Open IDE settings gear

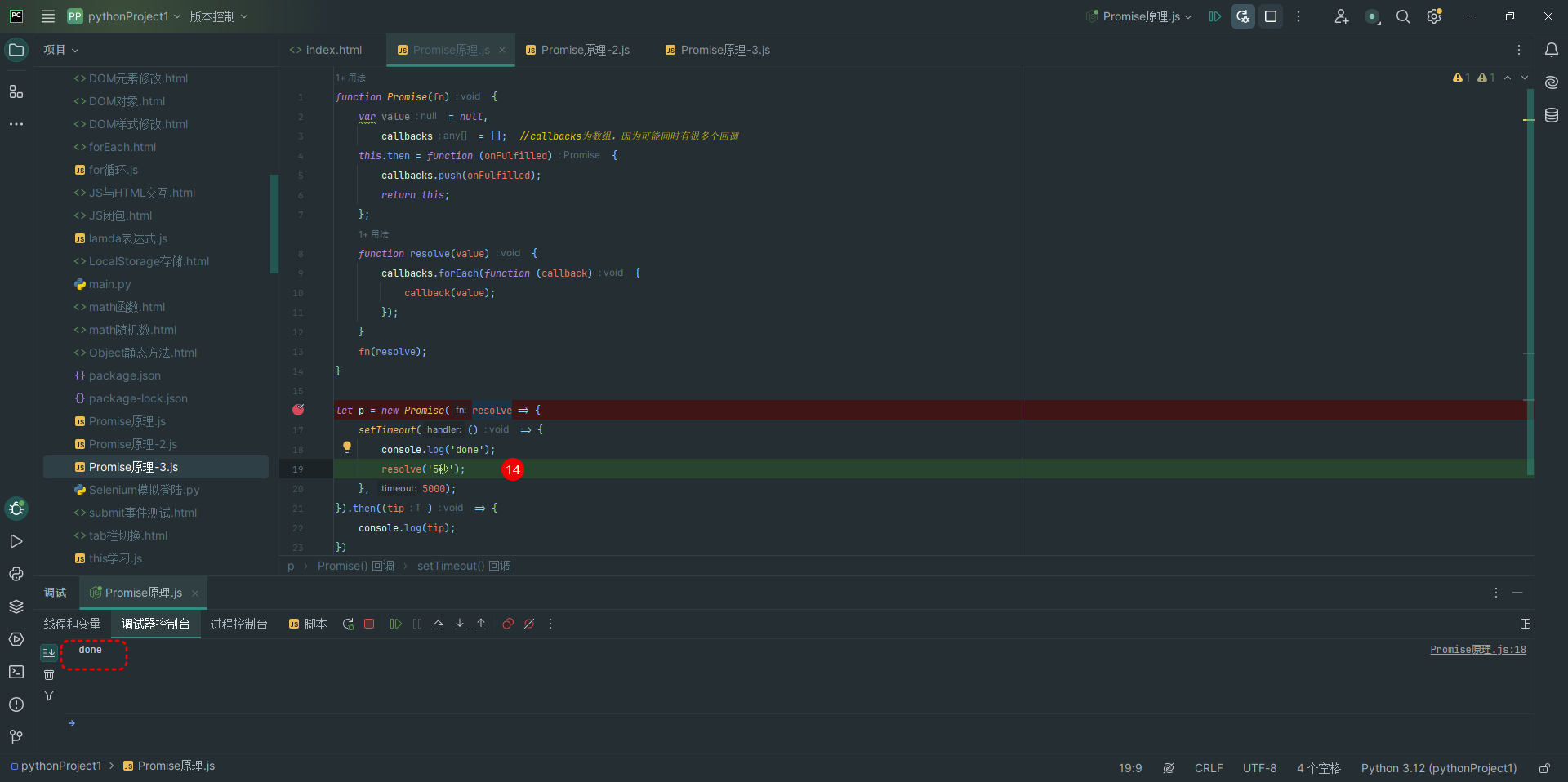(x=1434, y=16)
